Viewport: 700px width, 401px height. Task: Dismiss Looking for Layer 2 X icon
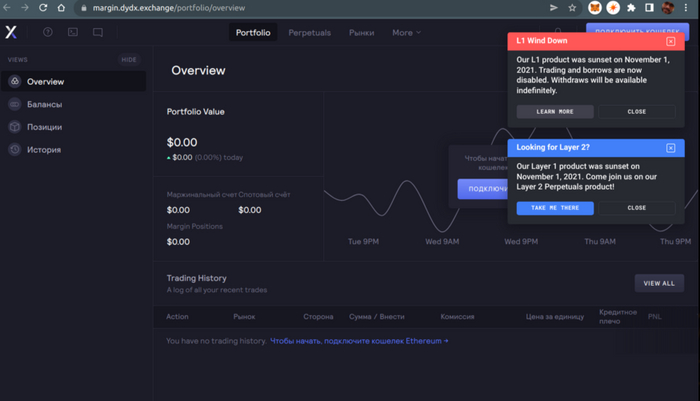671,148
